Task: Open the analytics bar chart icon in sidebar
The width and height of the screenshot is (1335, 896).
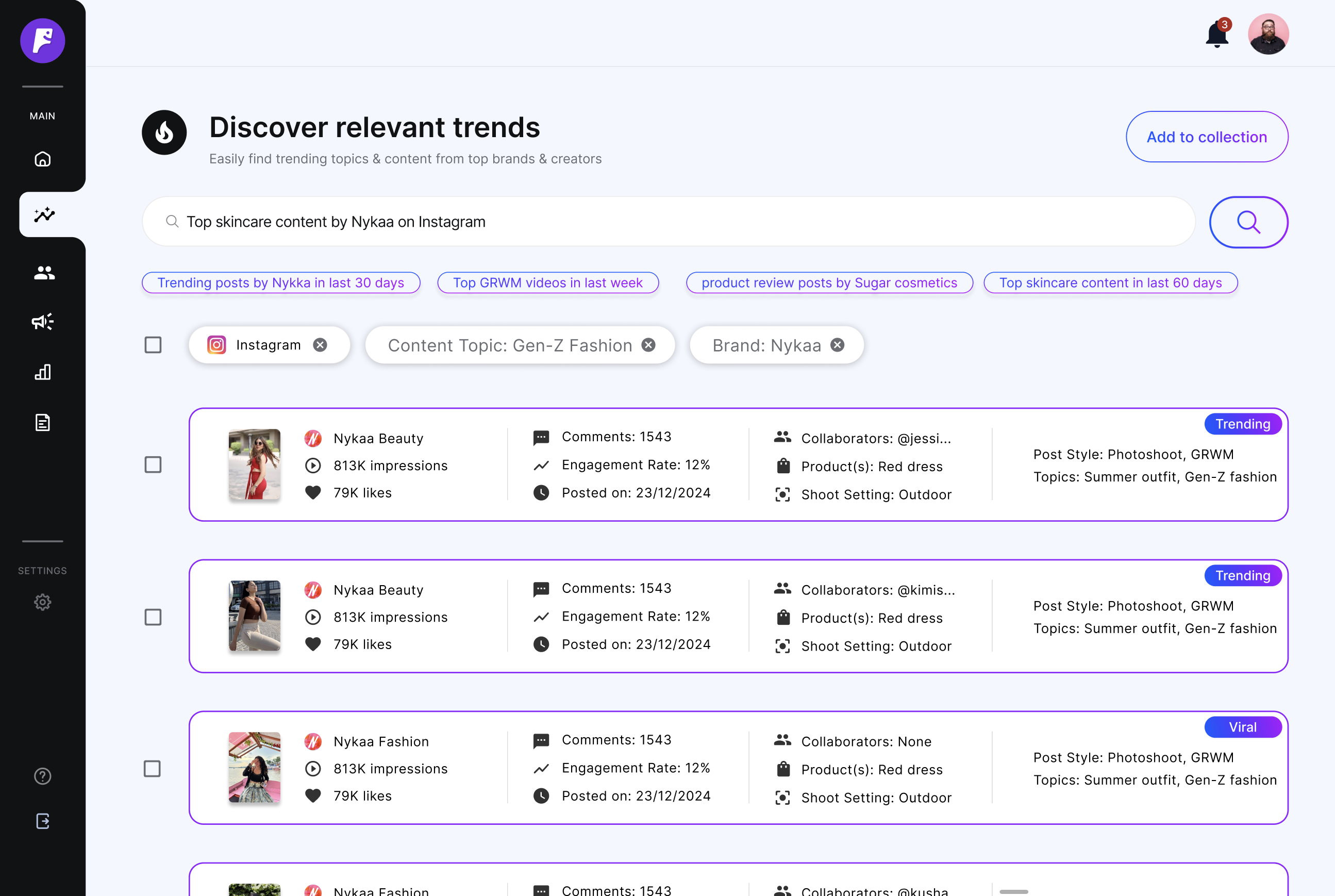Action: 43,372
